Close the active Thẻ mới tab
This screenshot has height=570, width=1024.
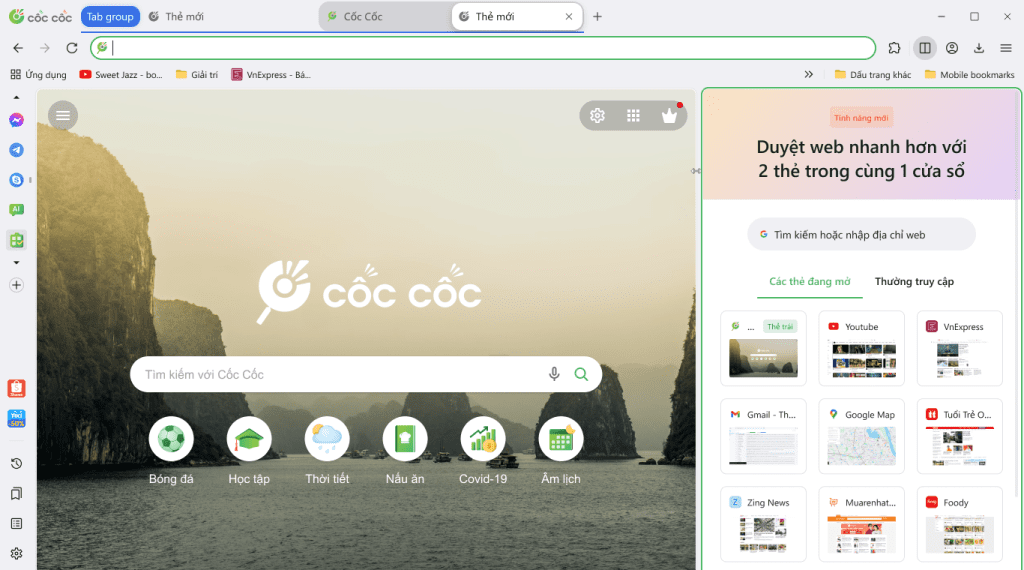[569, 17]
